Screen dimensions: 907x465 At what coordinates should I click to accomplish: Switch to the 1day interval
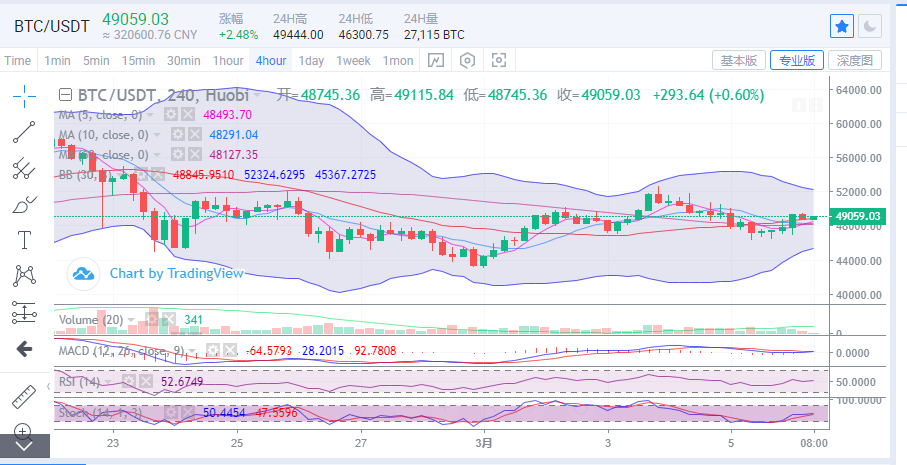point(311,60)
